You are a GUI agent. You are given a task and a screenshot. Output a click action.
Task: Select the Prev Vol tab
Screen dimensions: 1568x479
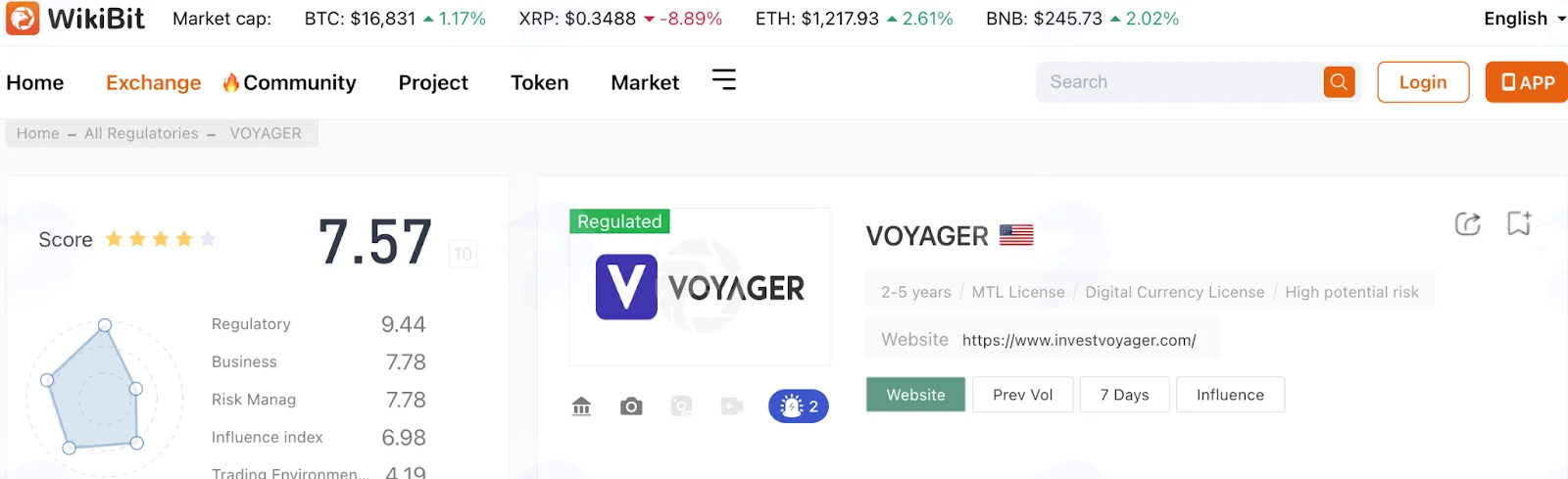click(1023, 395)
